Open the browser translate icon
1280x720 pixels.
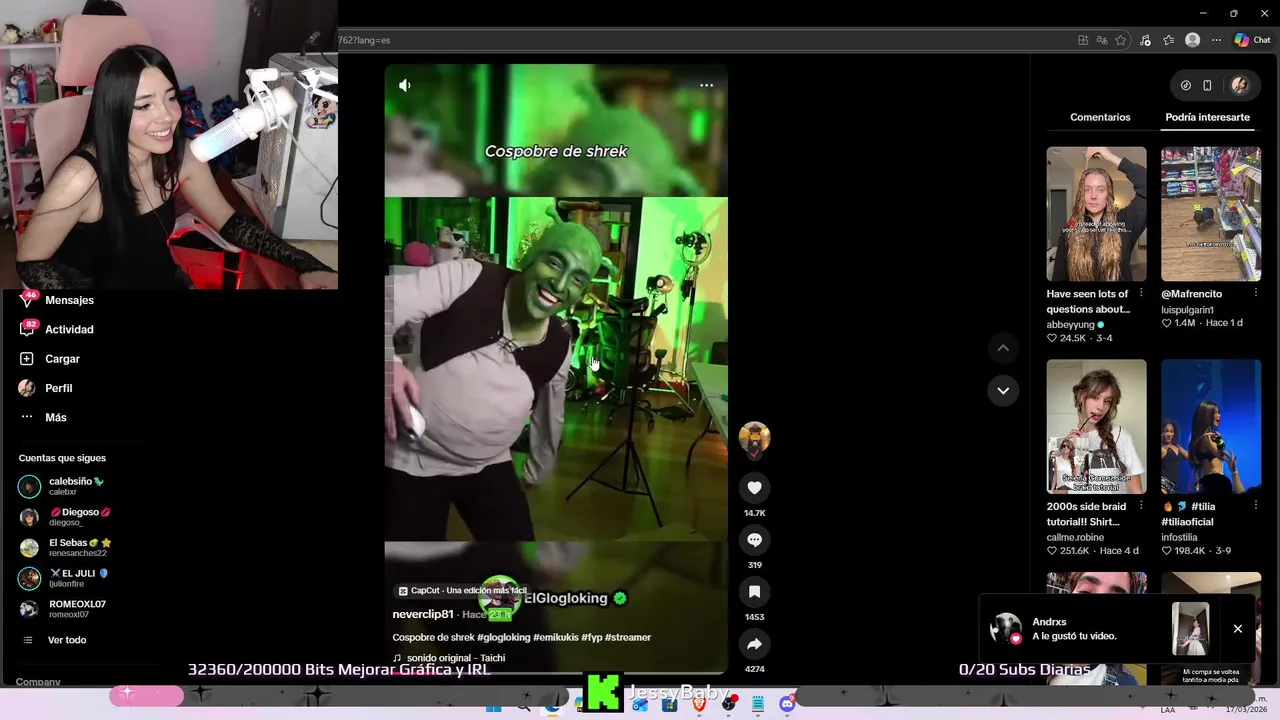1102,40
